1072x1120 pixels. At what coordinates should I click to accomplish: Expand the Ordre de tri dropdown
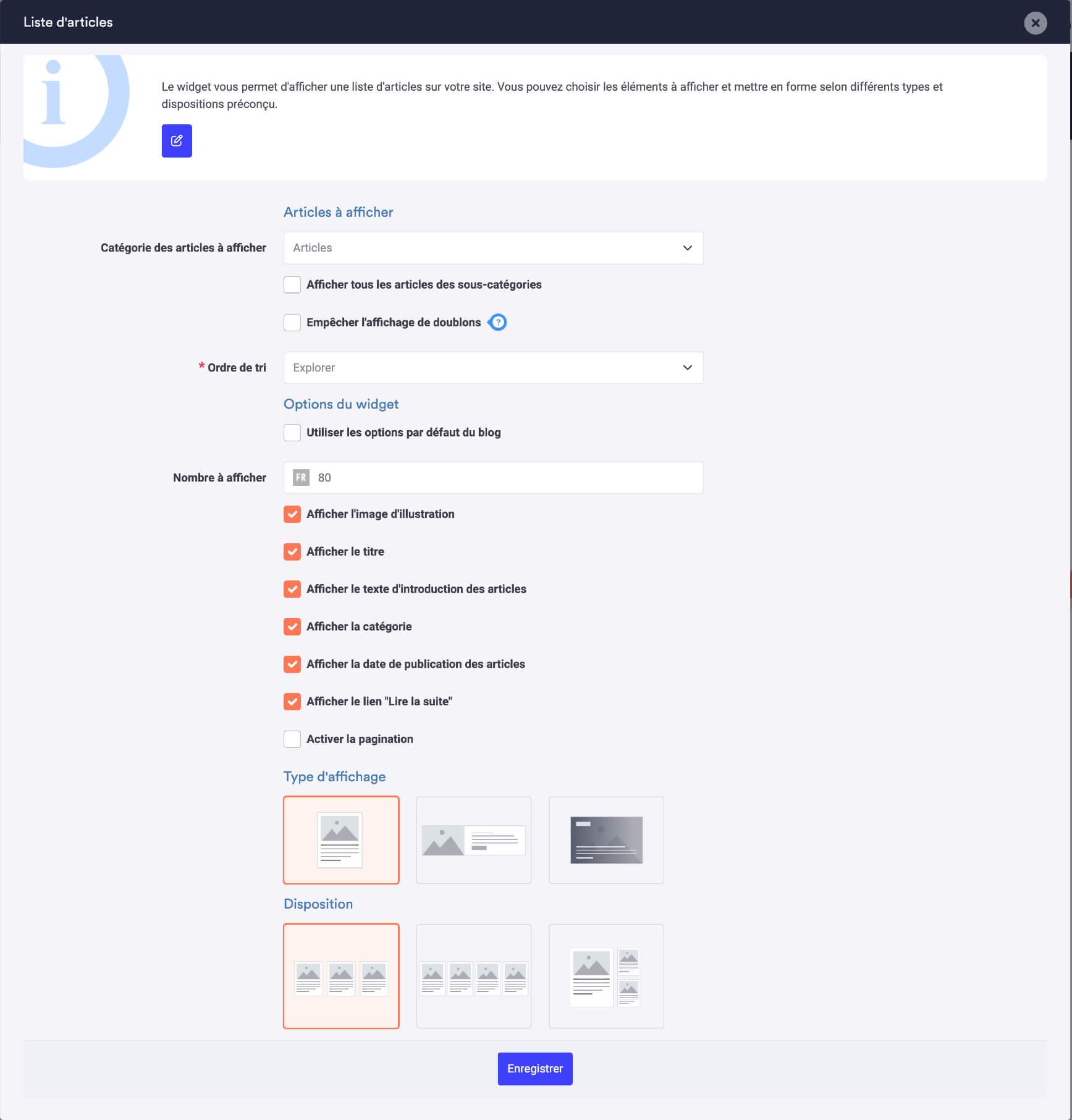coord(493,368)
